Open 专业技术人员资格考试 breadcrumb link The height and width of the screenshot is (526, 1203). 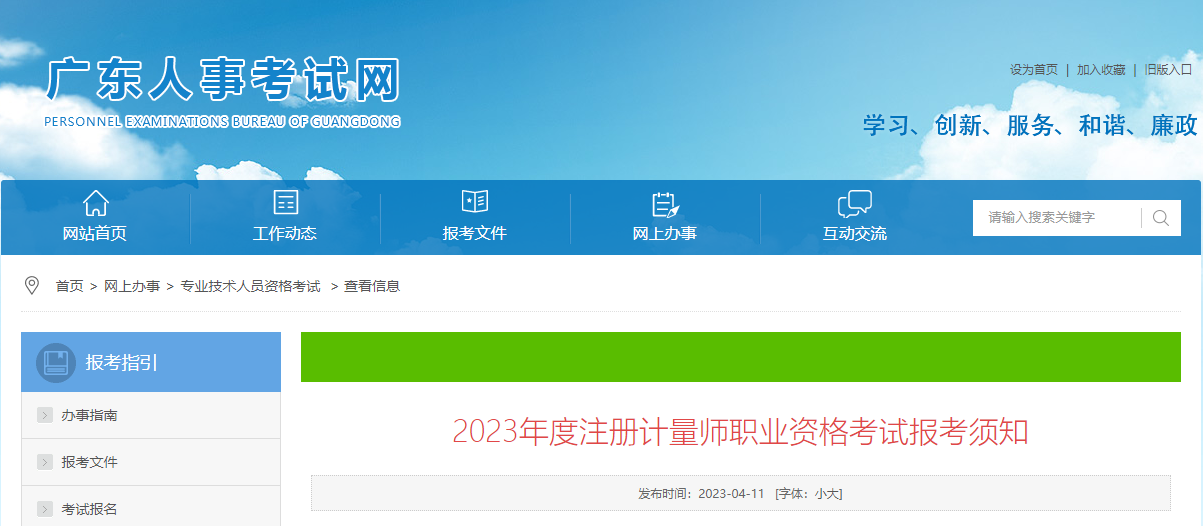coord(250,286)
